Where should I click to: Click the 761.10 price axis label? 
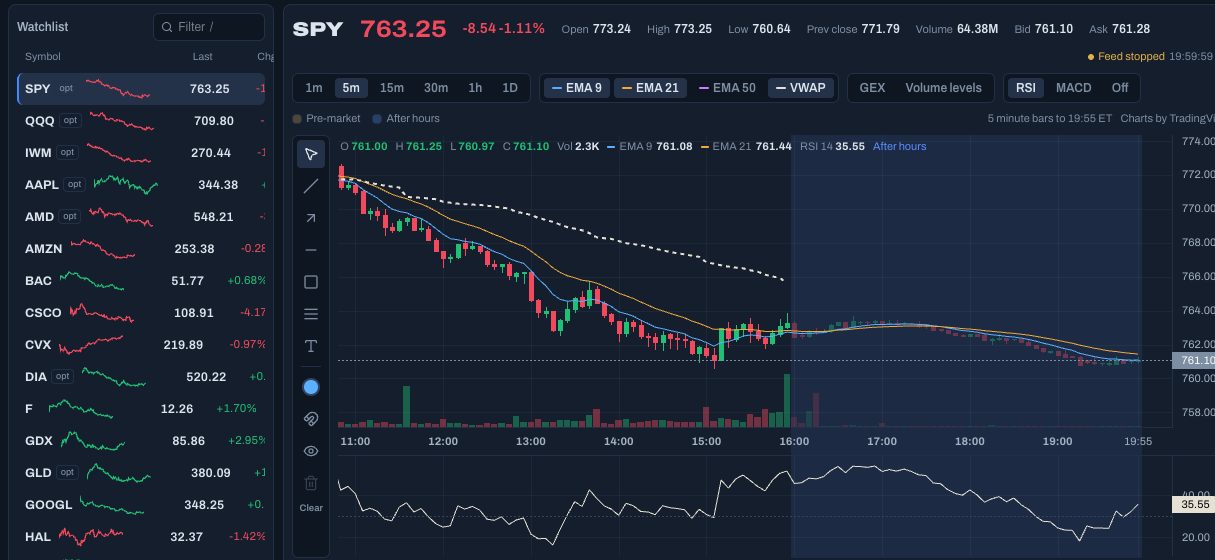[1194, 360]
